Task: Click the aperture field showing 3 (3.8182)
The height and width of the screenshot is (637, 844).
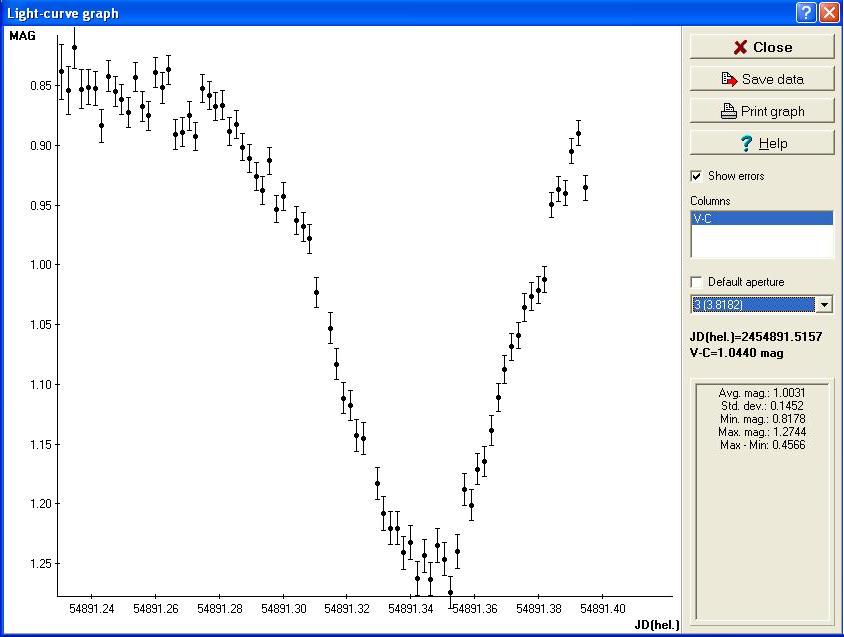Action: point(753,305)
